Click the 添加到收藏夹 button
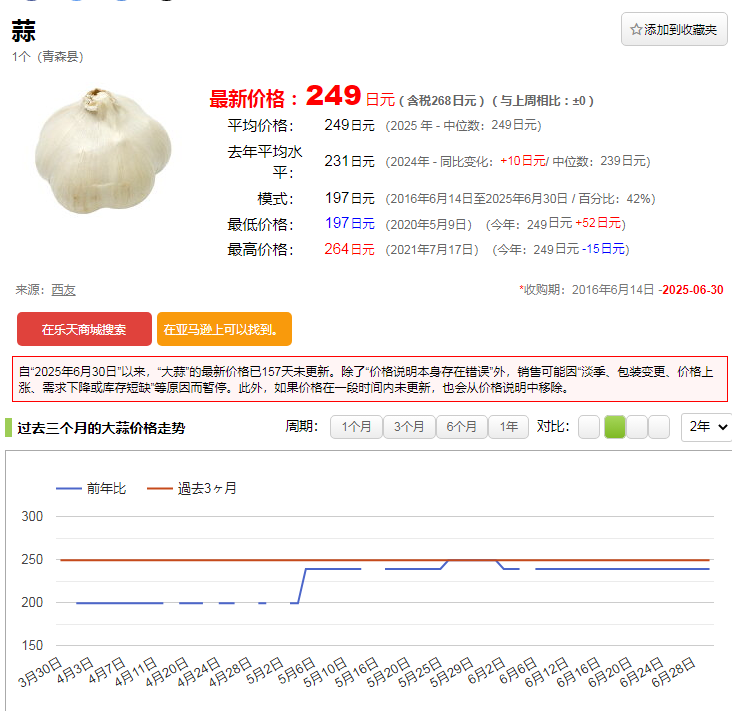This screenshot has height=711, width=732. click(674, 29)
